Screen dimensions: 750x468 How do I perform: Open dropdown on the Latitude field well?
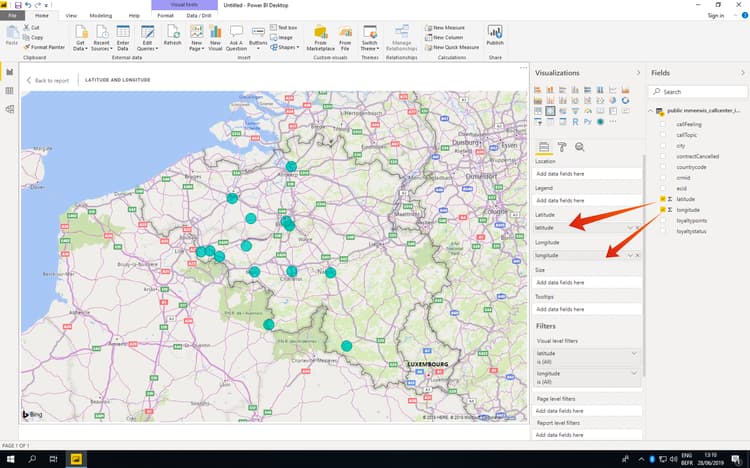630,228
